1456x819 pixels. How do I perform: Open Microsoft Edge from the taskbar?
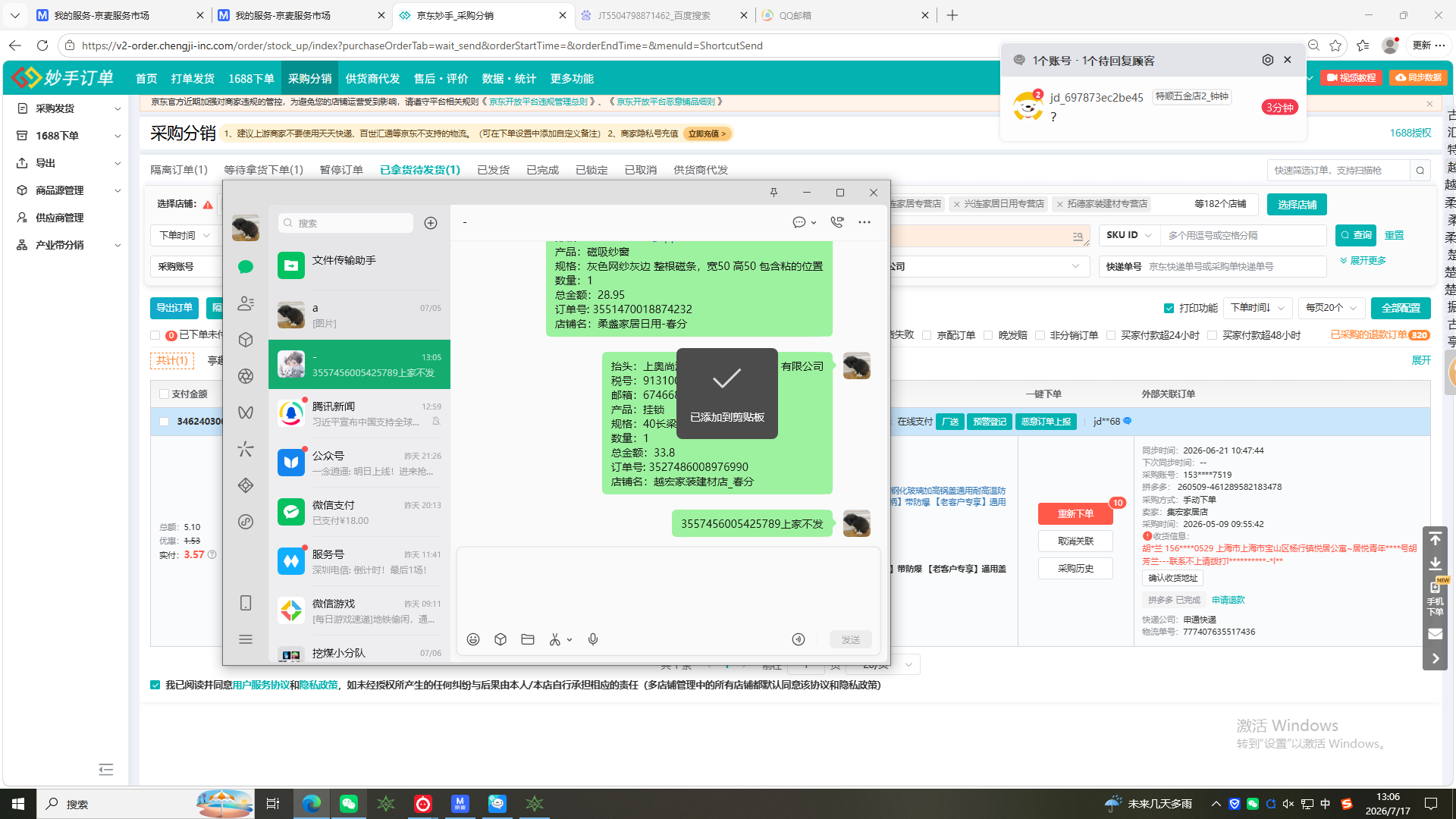coord(312,804)
